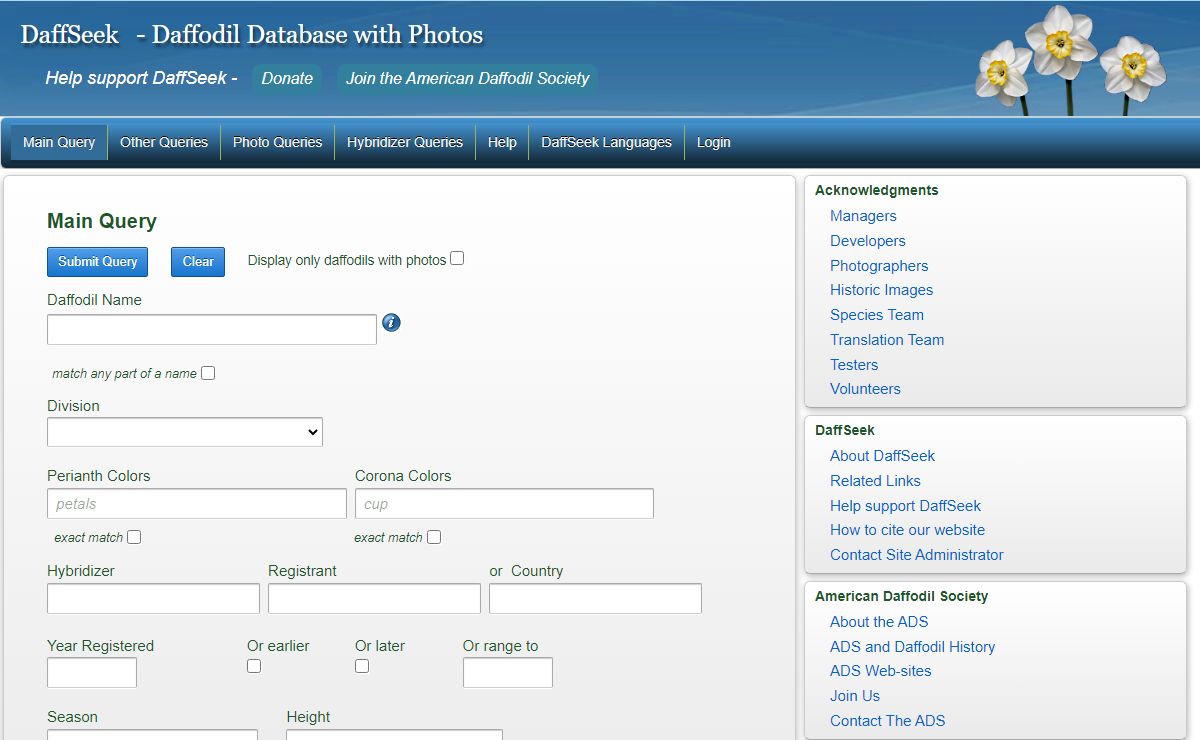
Task: Open Photographers link
Action: click(x=879, y=266)
